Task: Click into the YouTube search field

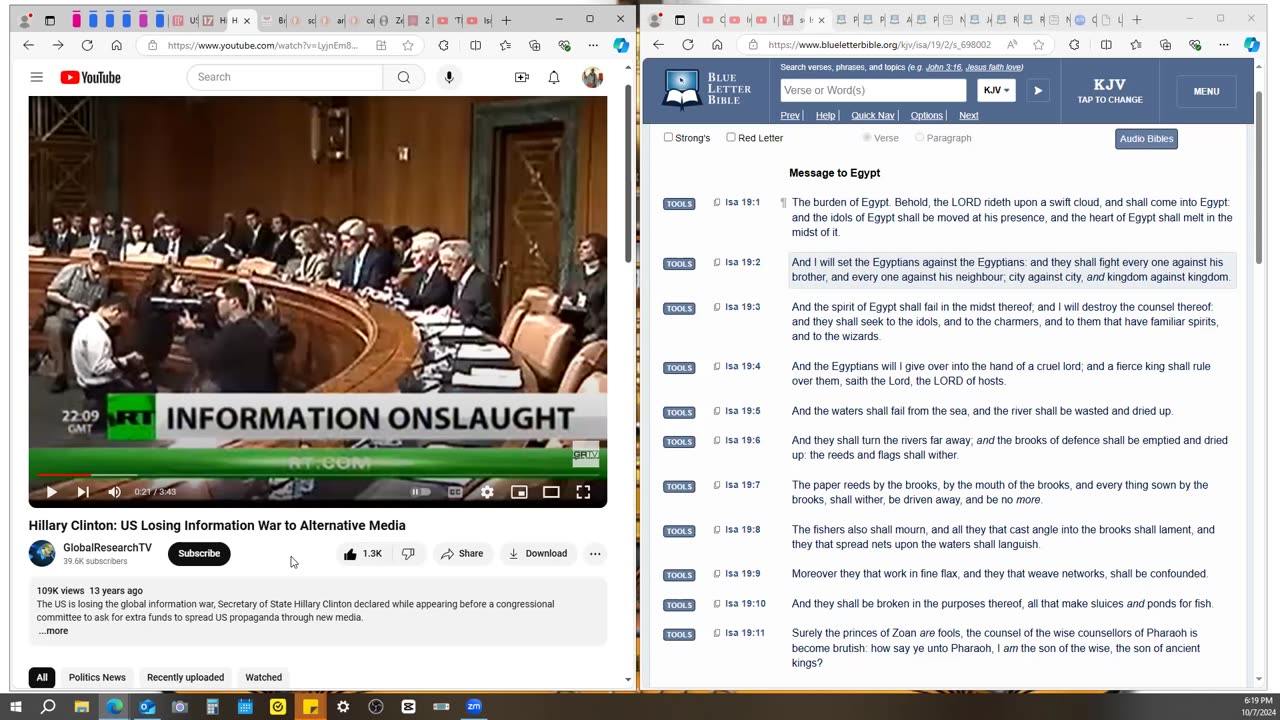Action: (285, 77)
